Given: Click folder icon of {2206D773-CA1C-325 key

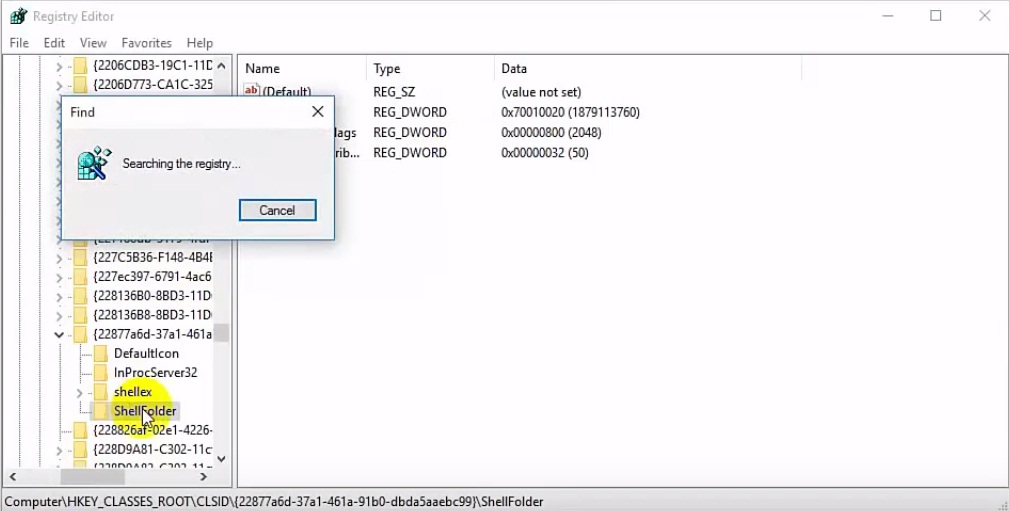Looking at the screenshot, I should point(80,84).
